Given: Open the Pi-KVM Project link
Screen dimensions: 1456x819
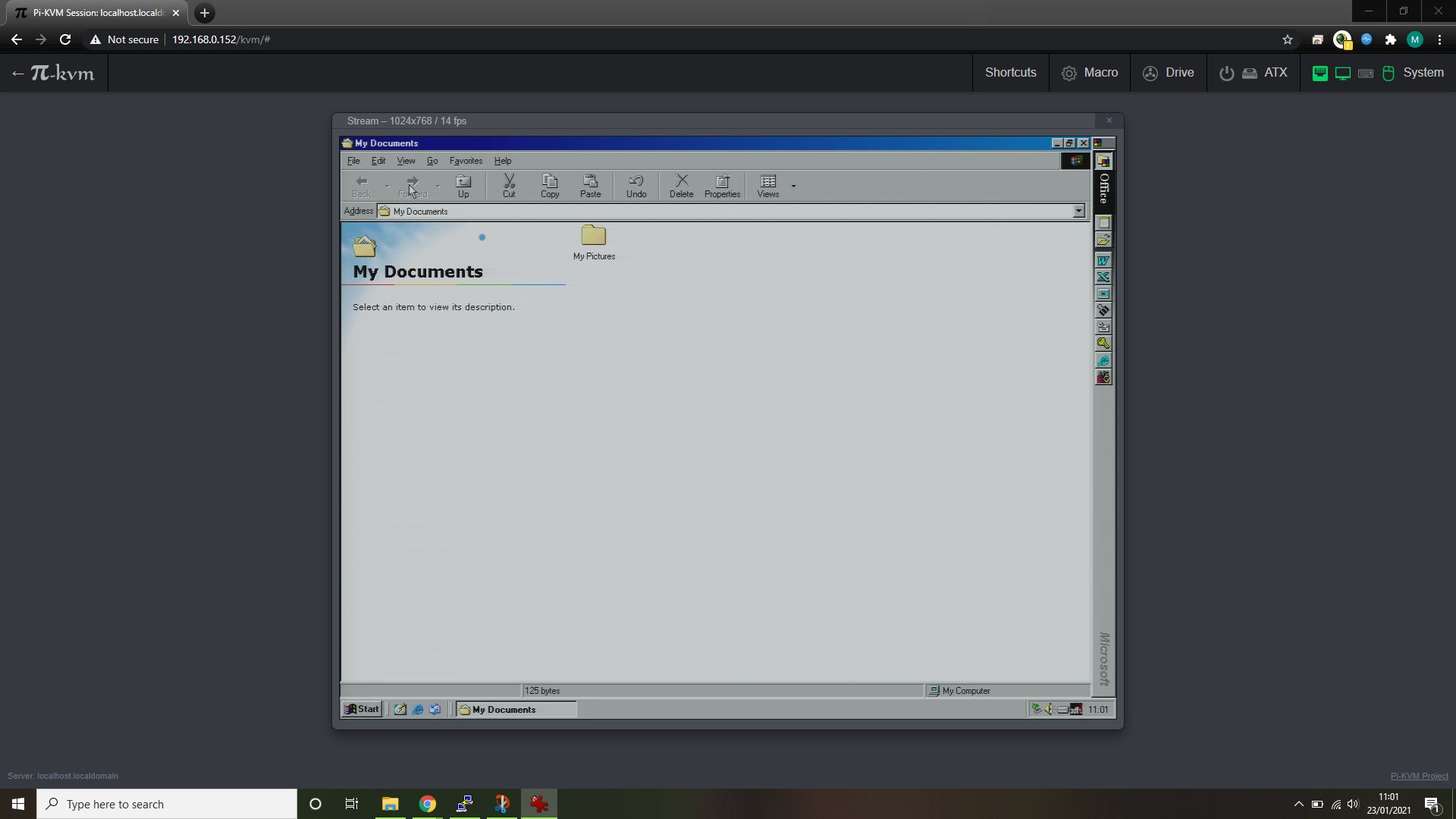Looking at the screenshot, I should coord(1419,776).
